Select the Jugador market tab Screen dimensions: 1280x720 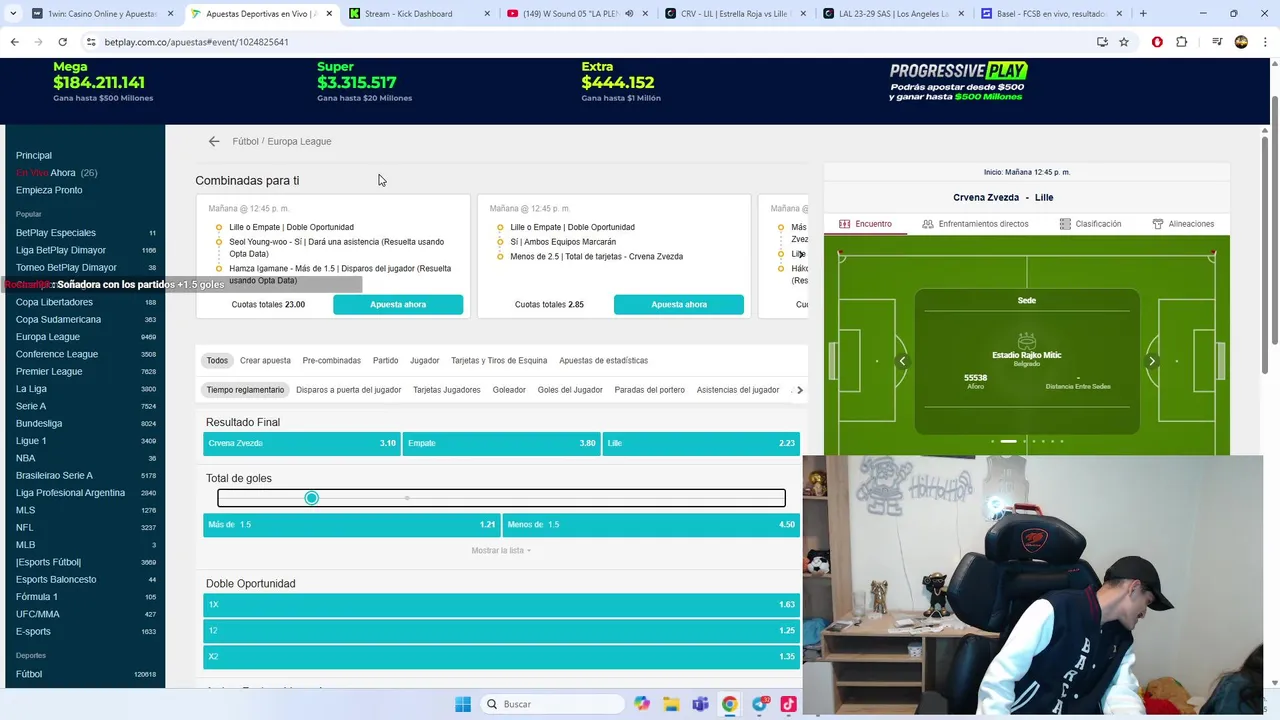click(x=424, y=360)
